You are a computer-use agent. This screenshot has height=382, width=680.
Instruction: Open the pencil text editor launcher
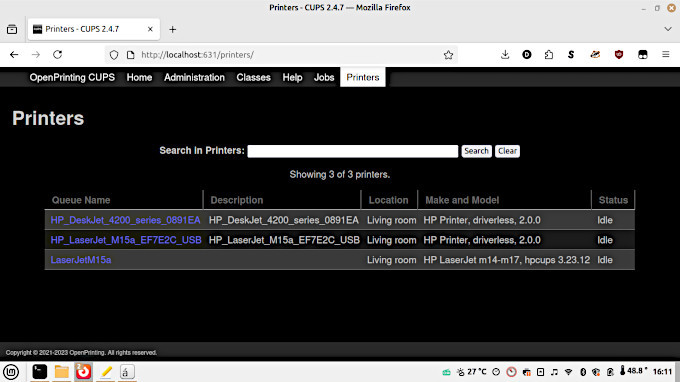[105, 372]
